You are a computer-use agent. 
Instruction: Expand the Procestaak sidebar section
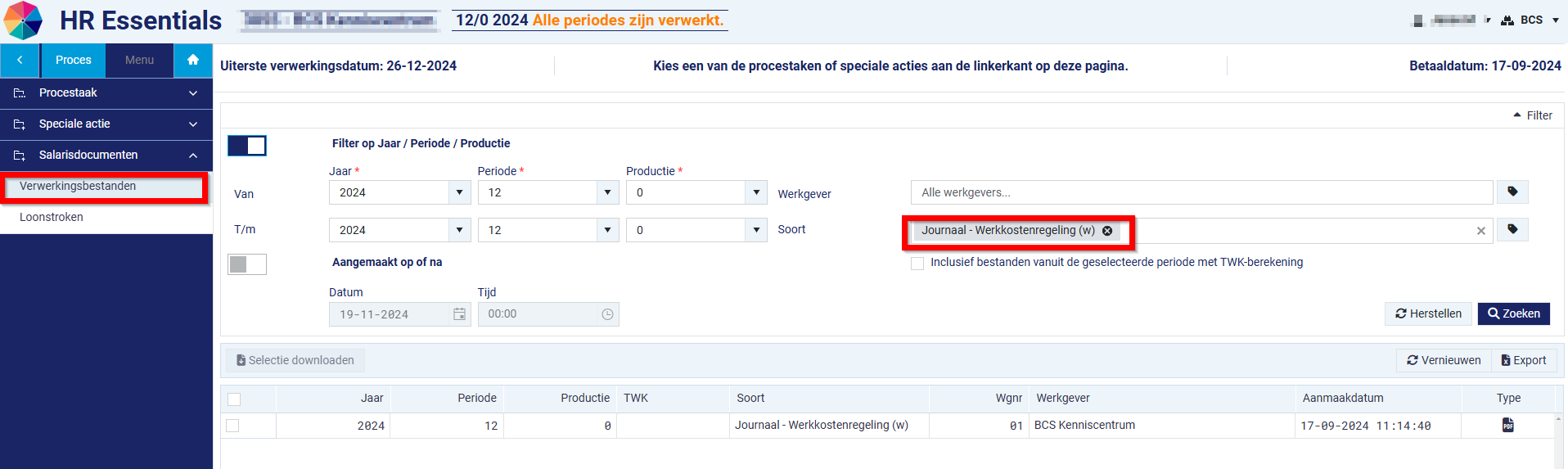pyautogui.click(x=106, y=93)
